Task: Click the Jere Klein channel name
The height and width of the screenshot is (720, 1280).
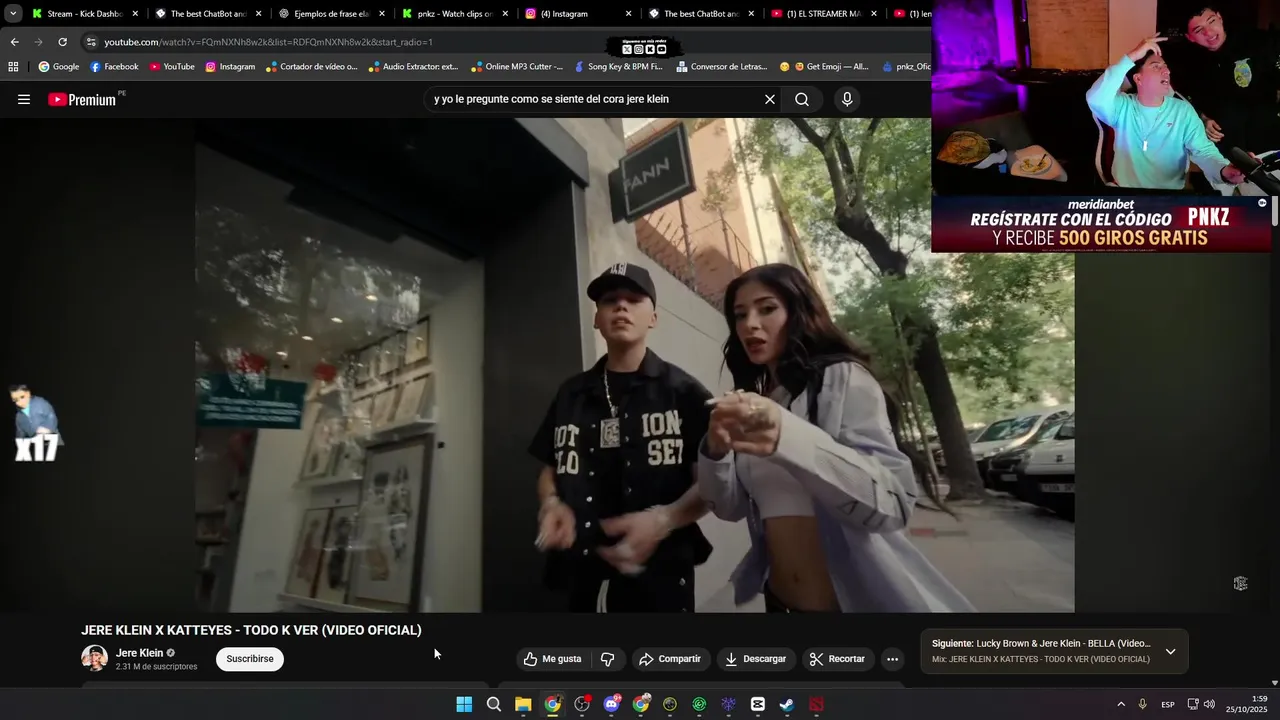Action: [x=139, y=653]
